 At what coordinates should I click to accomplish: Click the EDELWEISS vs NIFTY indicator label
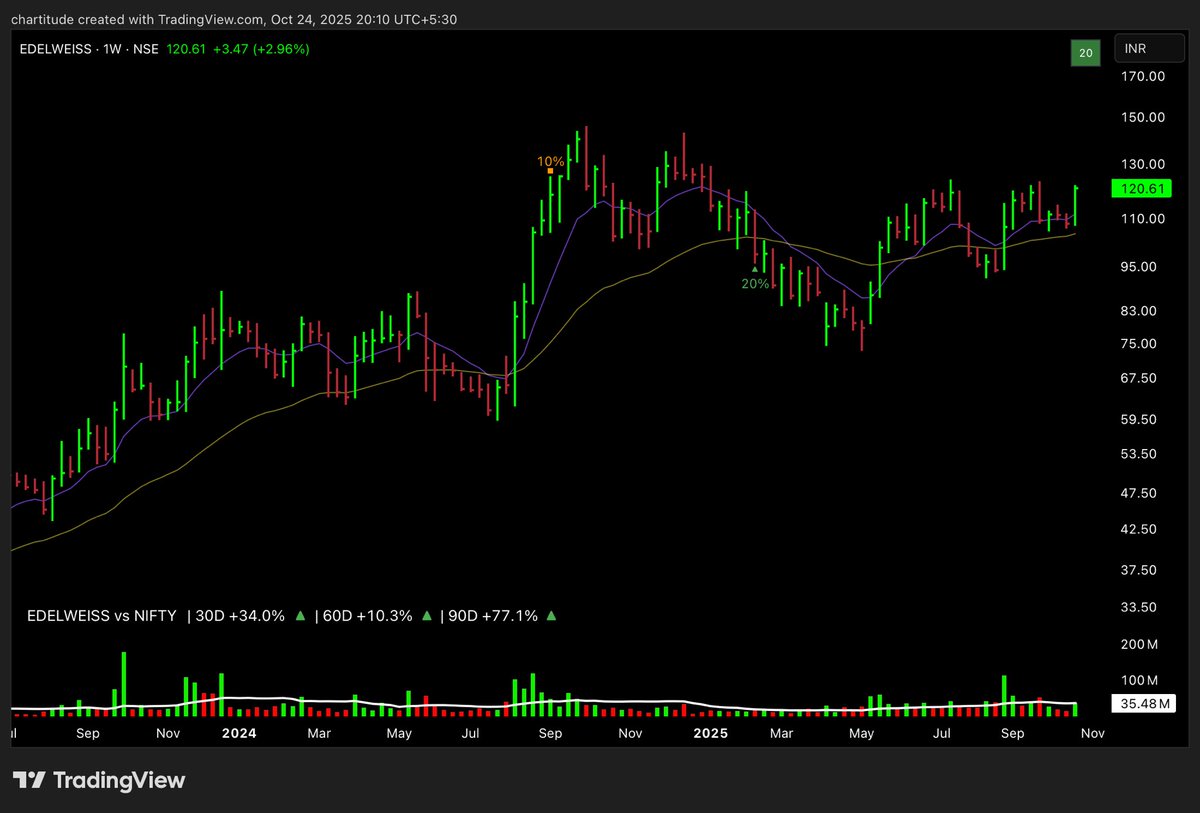pos(101,616)
